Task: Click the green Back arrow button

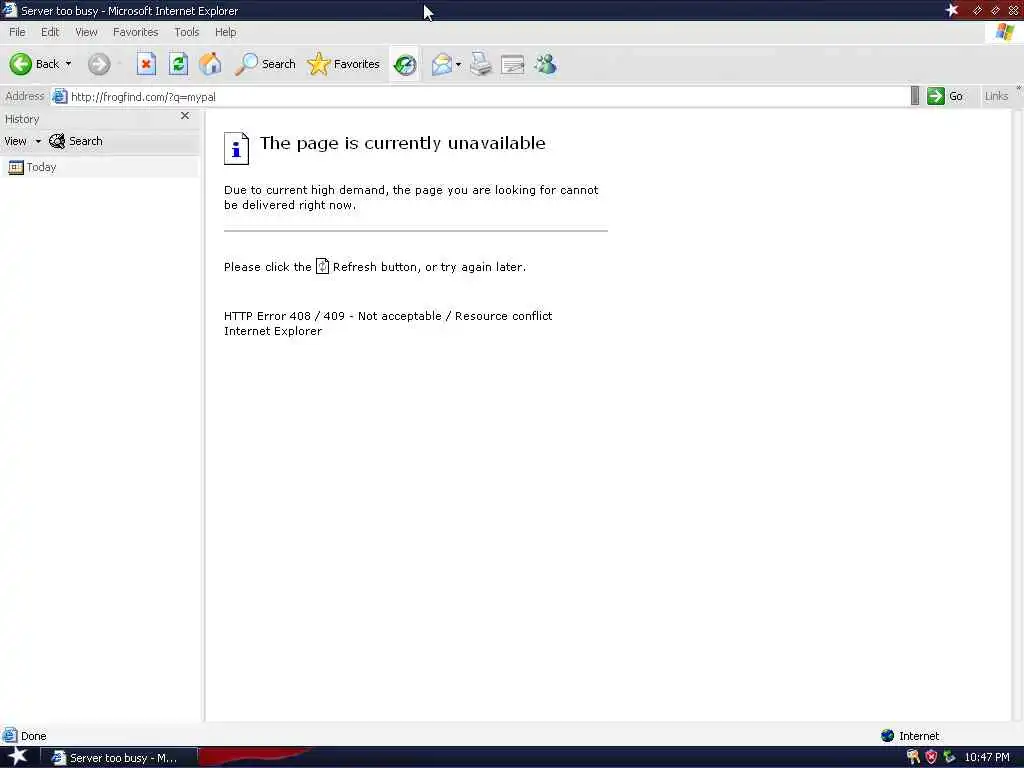Action: coord(20,64)
